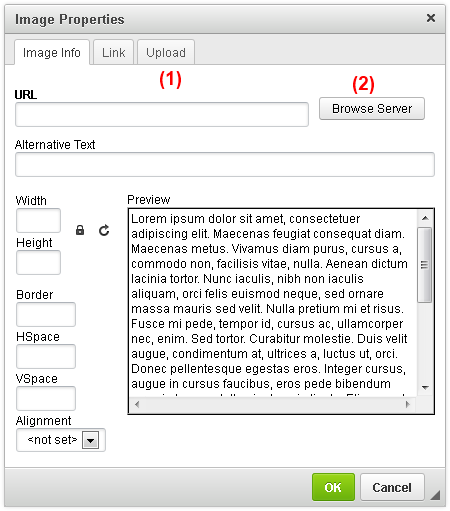450x511 pixels.
Task: Open the Alignment dropdown arrow
Action: coord(90,440)
